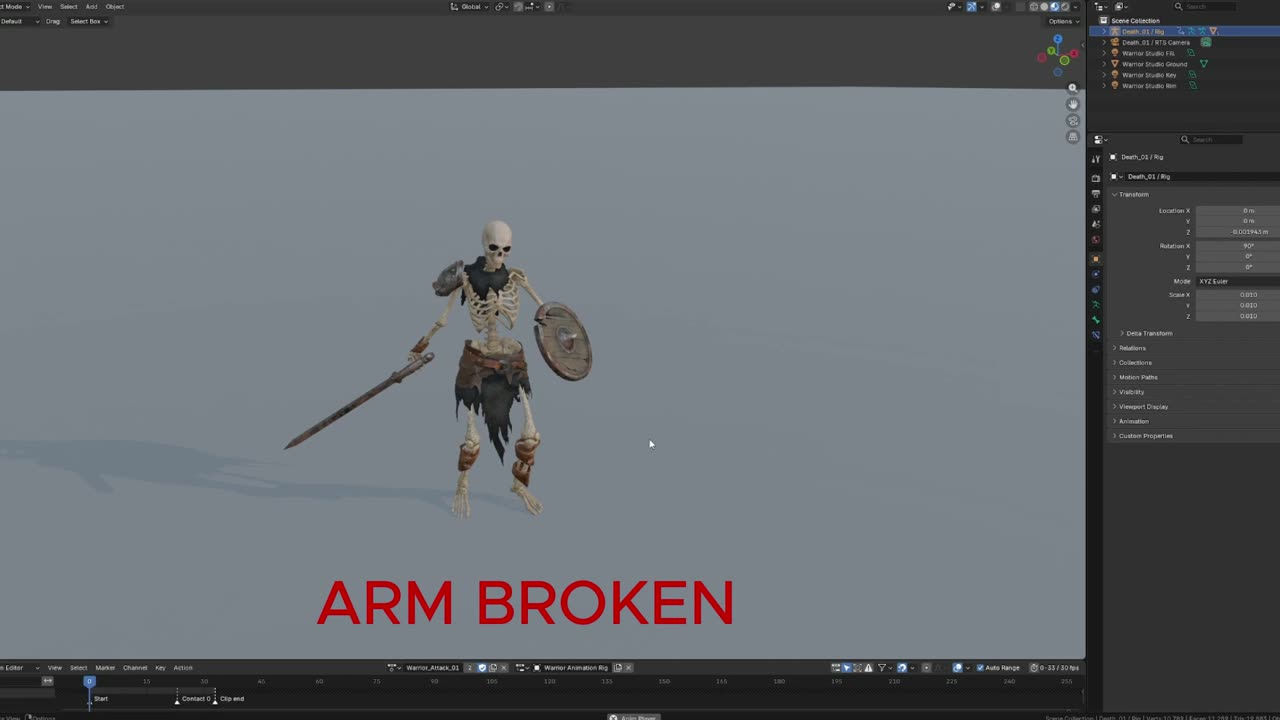Unlink the Warrior_Attack_01 action with X
1280x720 pixels.
click(x=504, y=668)
